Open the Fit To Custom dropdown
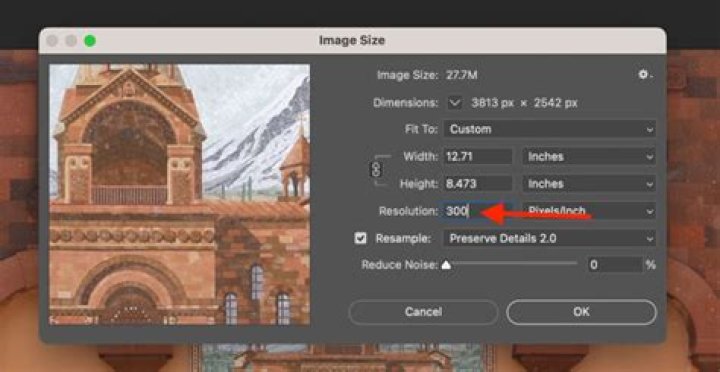The image size is (720, 372). [550, 129]
